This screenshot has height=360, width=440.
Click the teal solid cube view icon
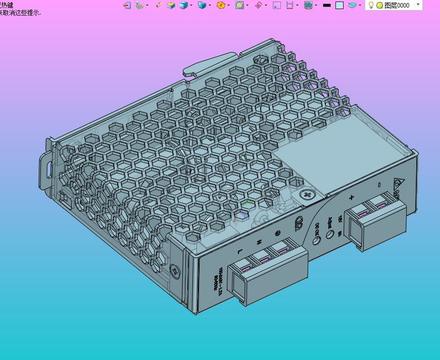202,5
